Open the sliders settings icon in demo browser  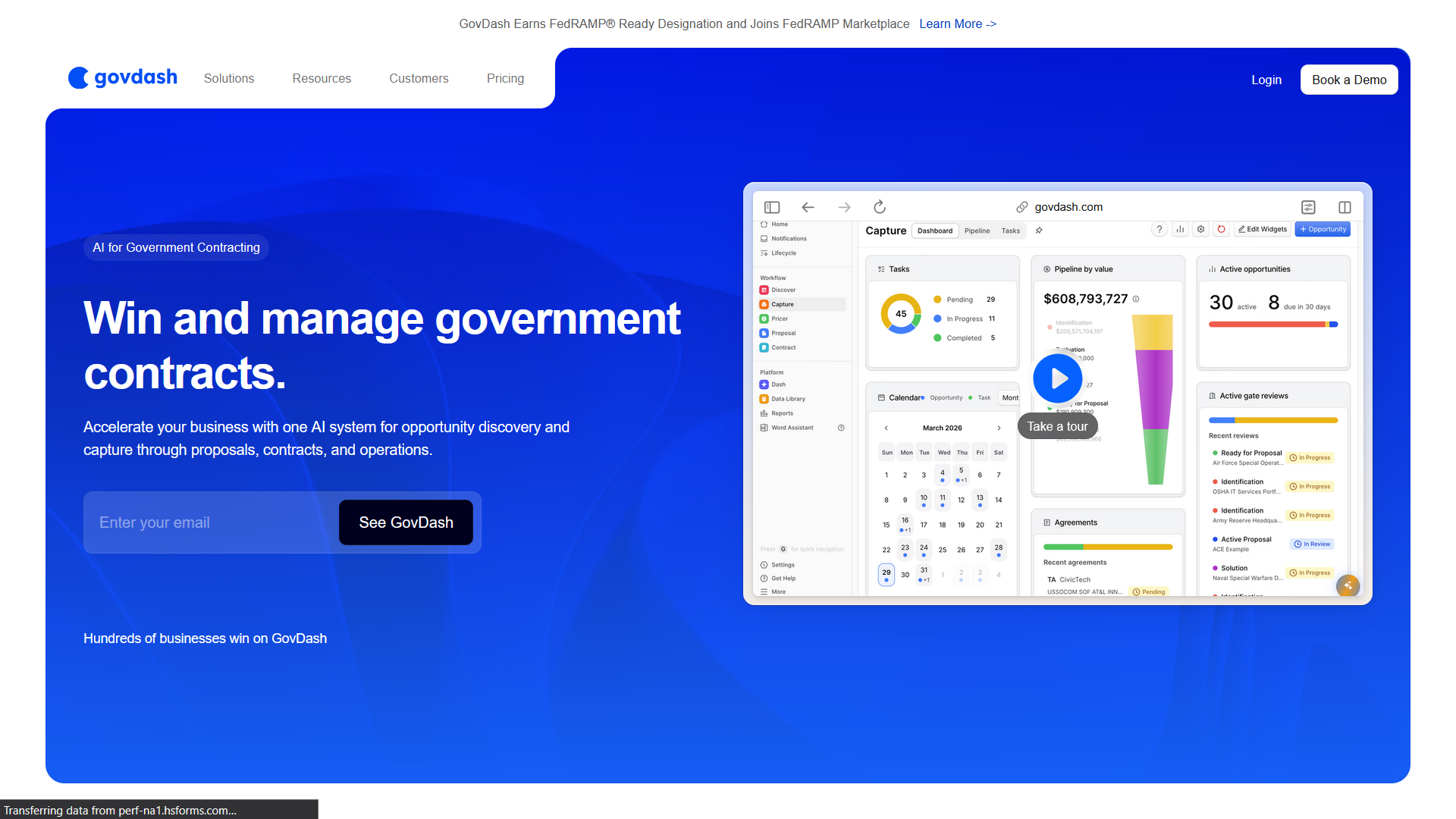(x=1308, y=207)
